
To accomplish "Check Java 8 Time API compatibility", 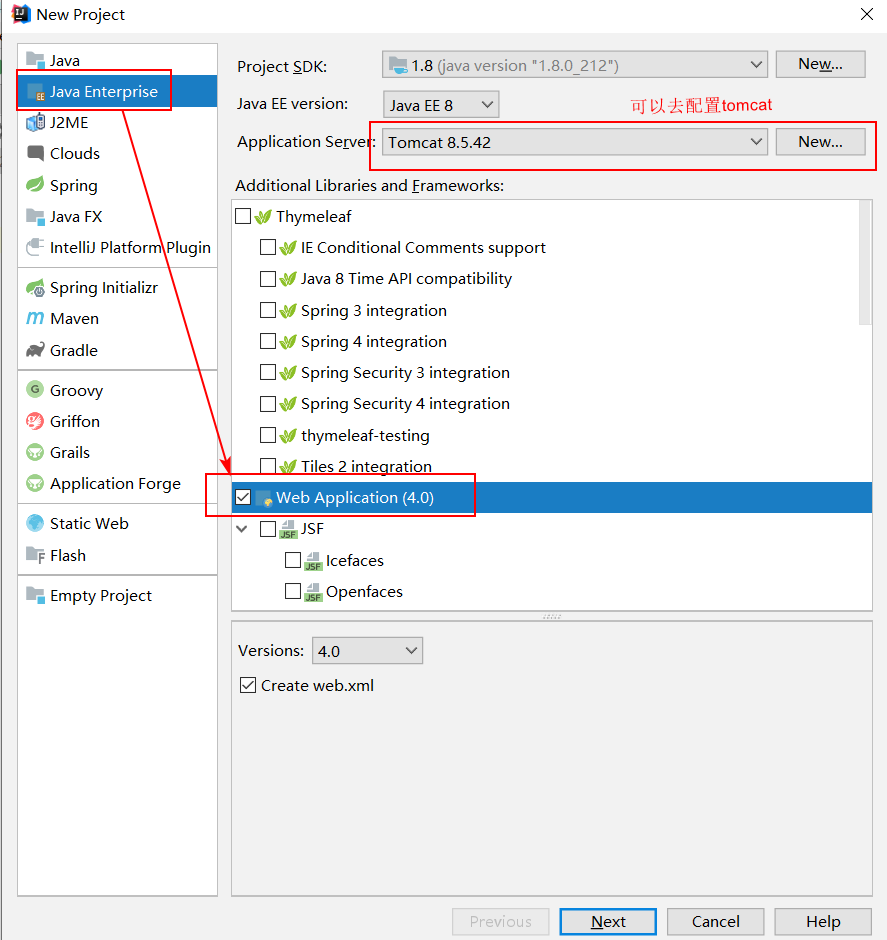I will point(268,279).
